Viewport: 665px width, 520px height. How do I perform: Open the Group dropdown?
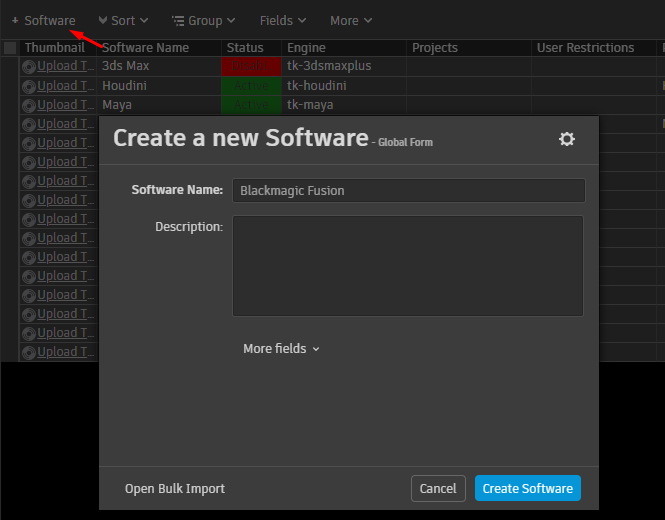tap(204, 20)
